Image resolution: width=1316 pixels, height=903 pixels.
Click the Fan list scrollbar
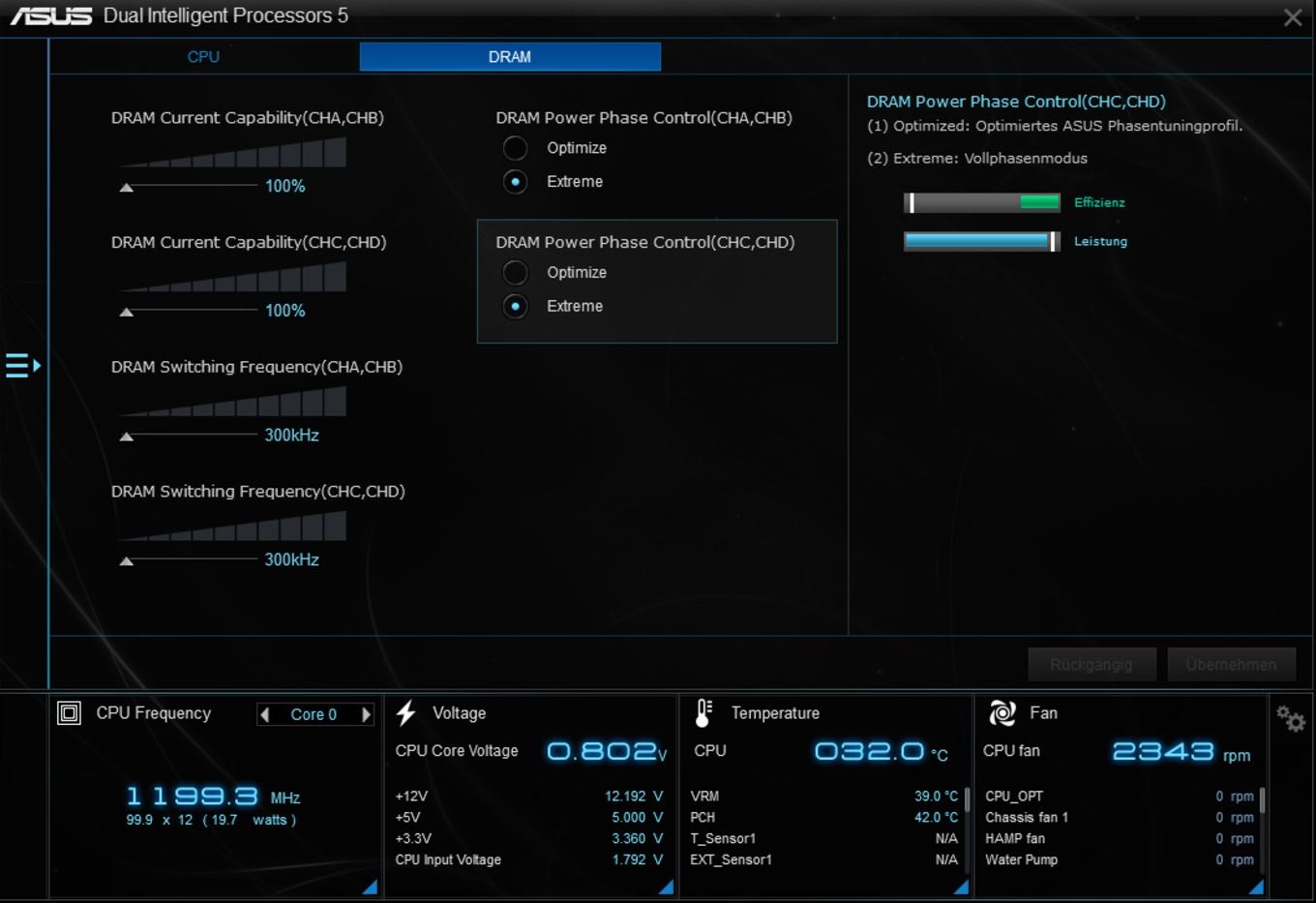(1263, 800)
